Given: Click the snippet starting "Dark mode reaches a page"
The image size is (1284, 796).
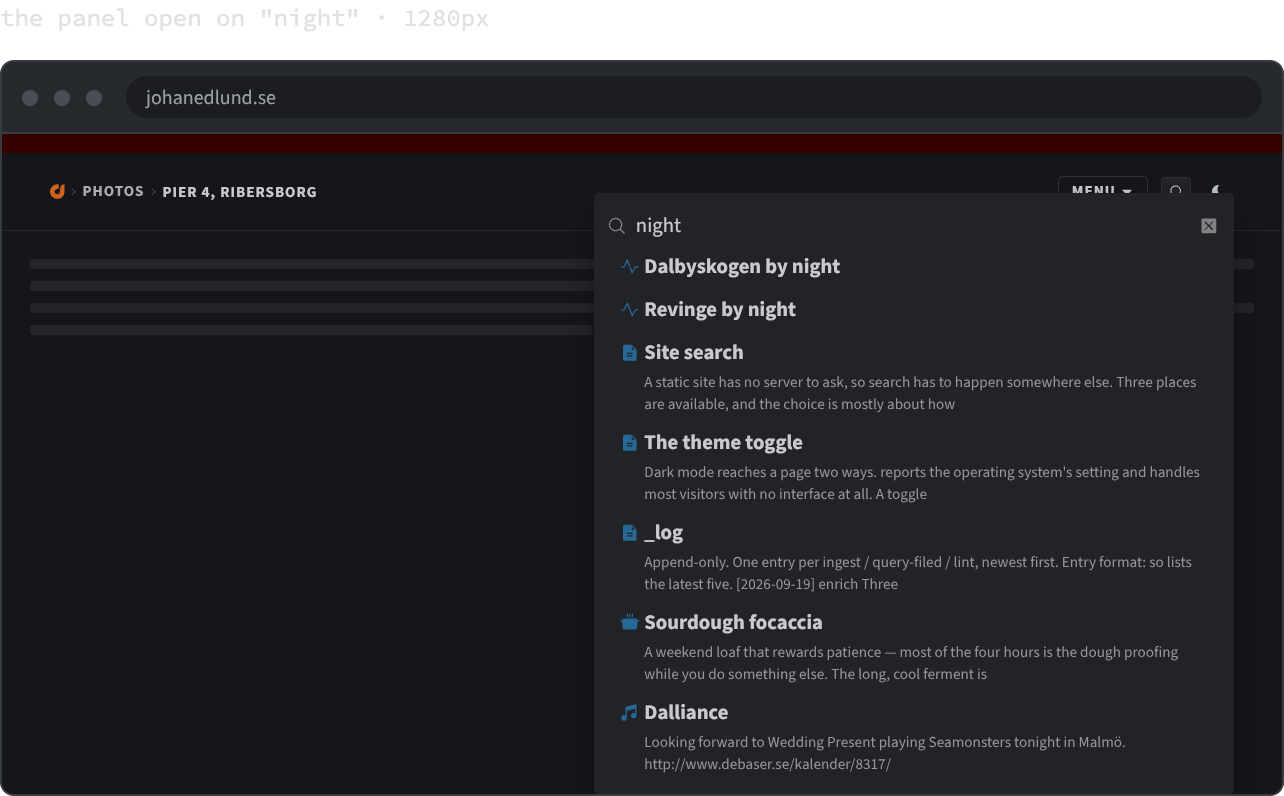Looking at the screenshot, I should coord(922,483).
